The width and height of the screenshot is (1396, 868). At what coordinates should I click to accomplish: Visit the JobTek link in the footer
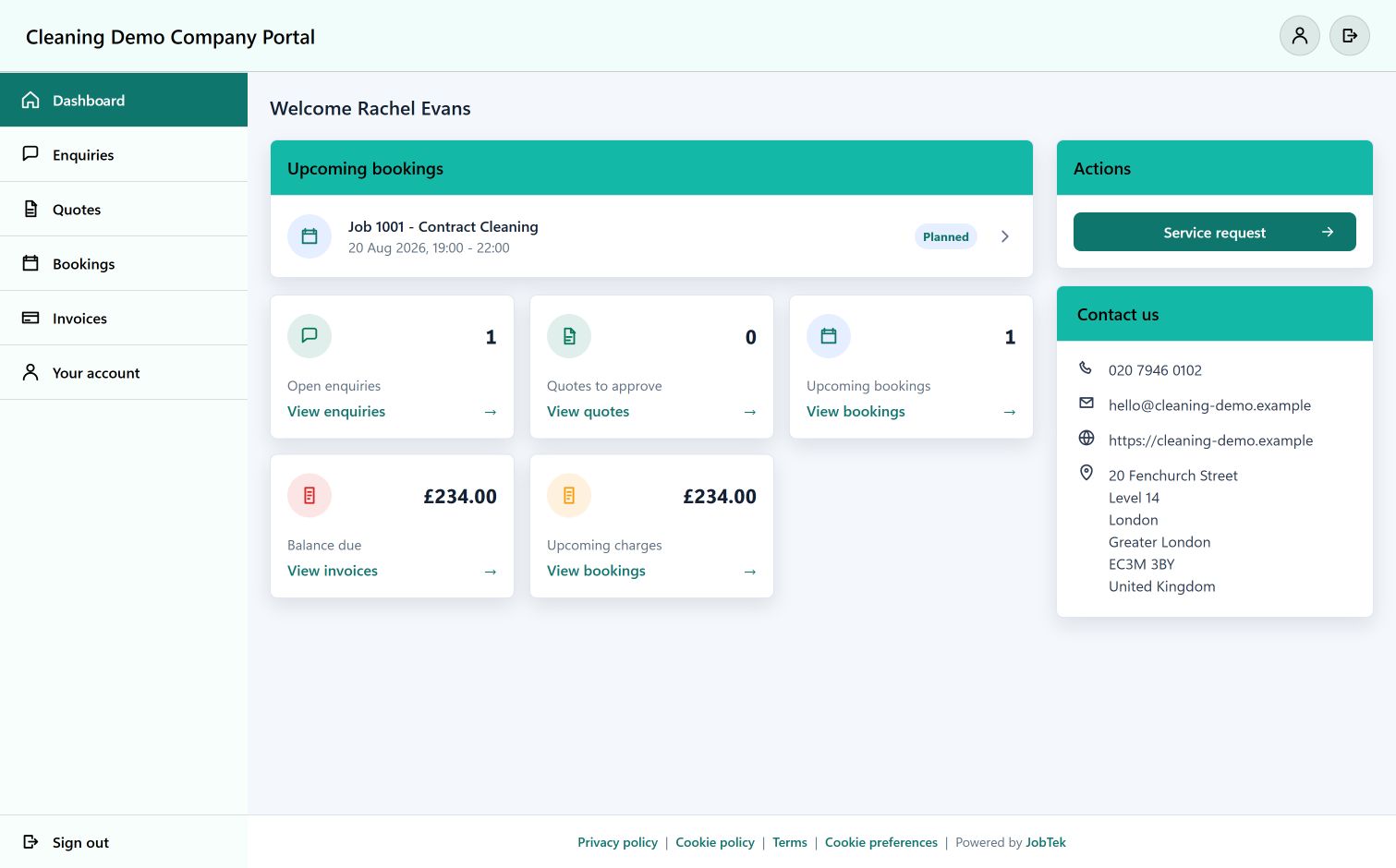[x=1046, y=842]
